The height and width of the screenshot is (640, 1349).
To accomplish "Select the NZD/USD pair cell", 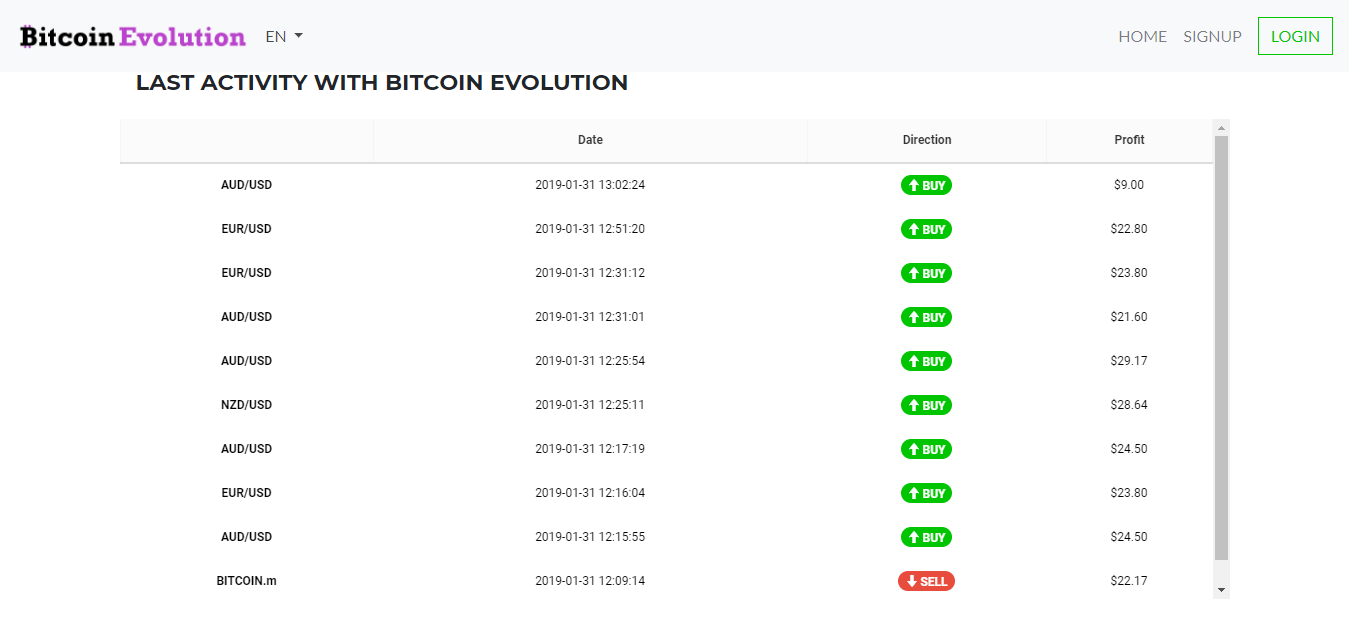I will click(247, 405).
